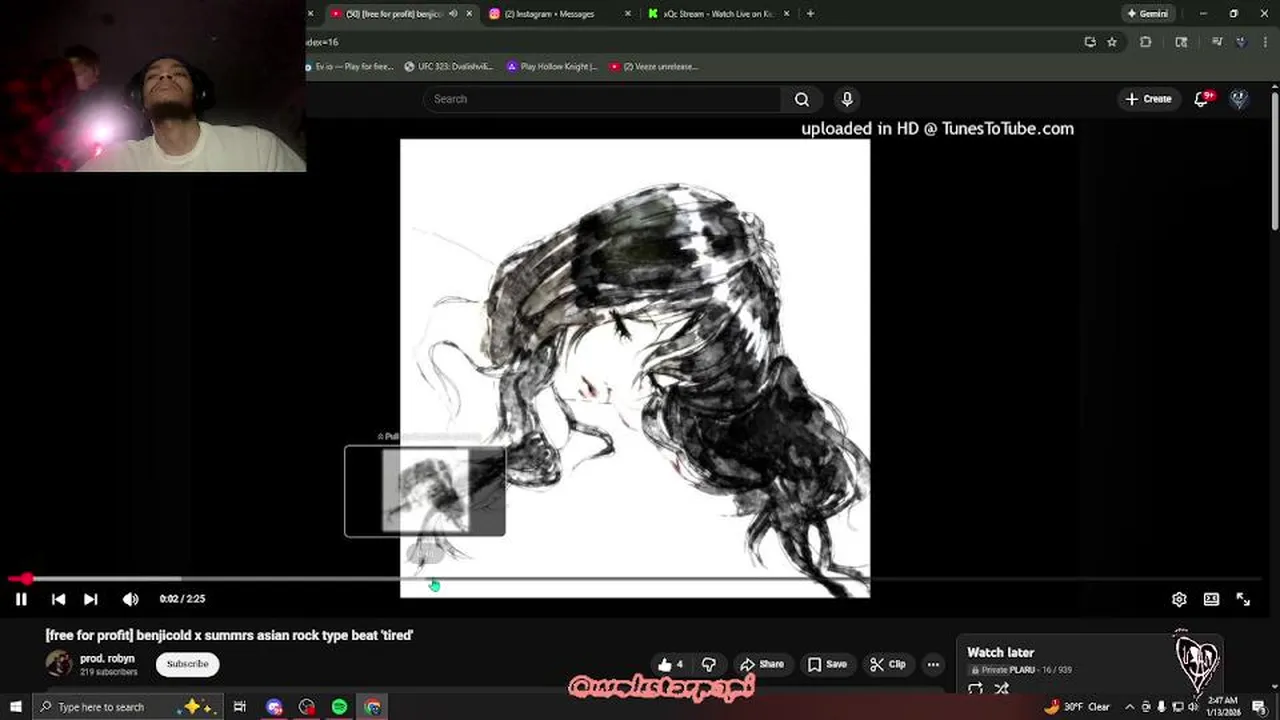Share the video
Image resolution: width=1280 pixels, height=720 pixels.
(761, 664)
